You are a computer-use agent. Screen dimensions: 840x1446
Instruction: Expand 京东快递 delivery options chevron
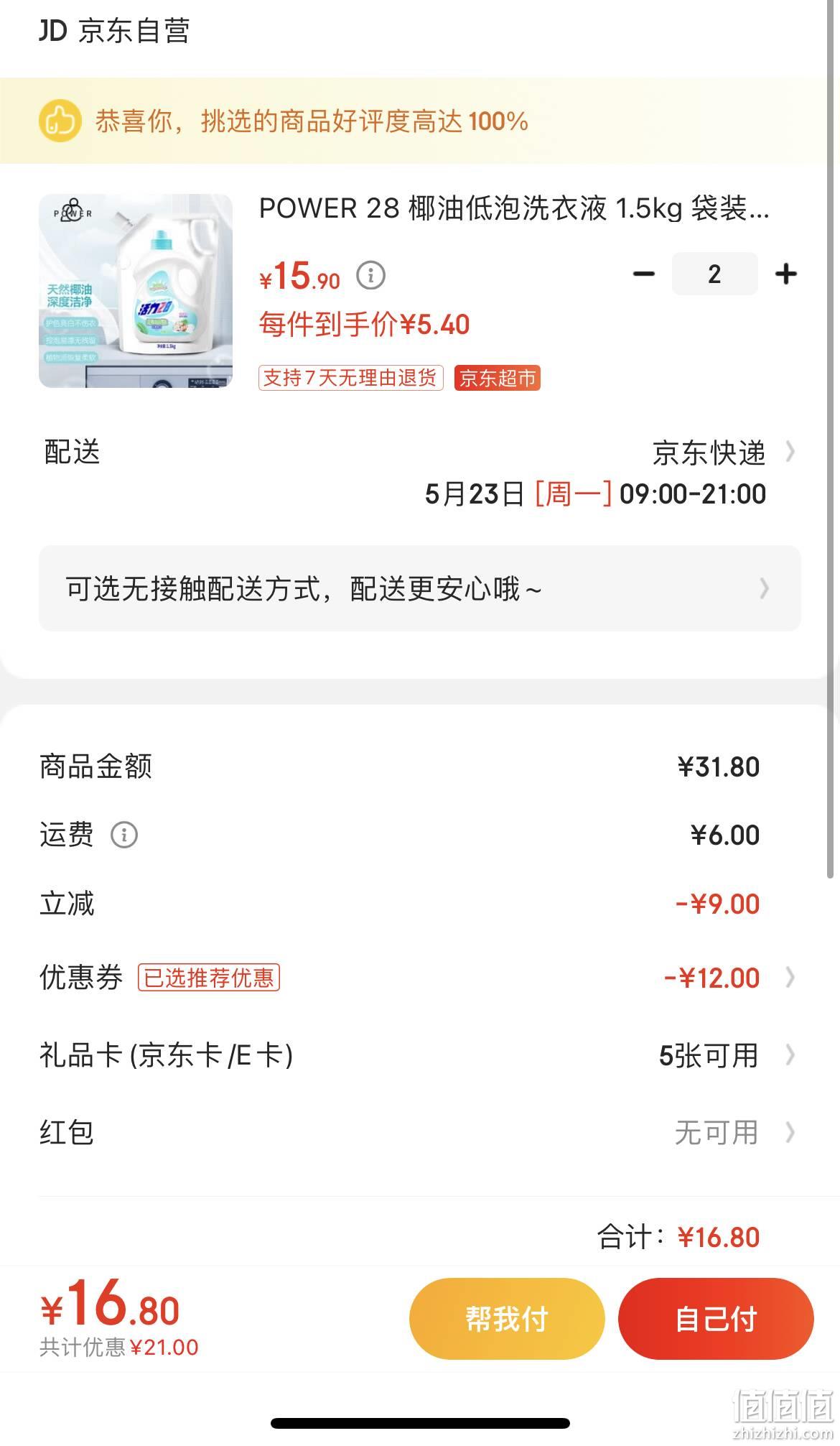click(x=790, y=452)
